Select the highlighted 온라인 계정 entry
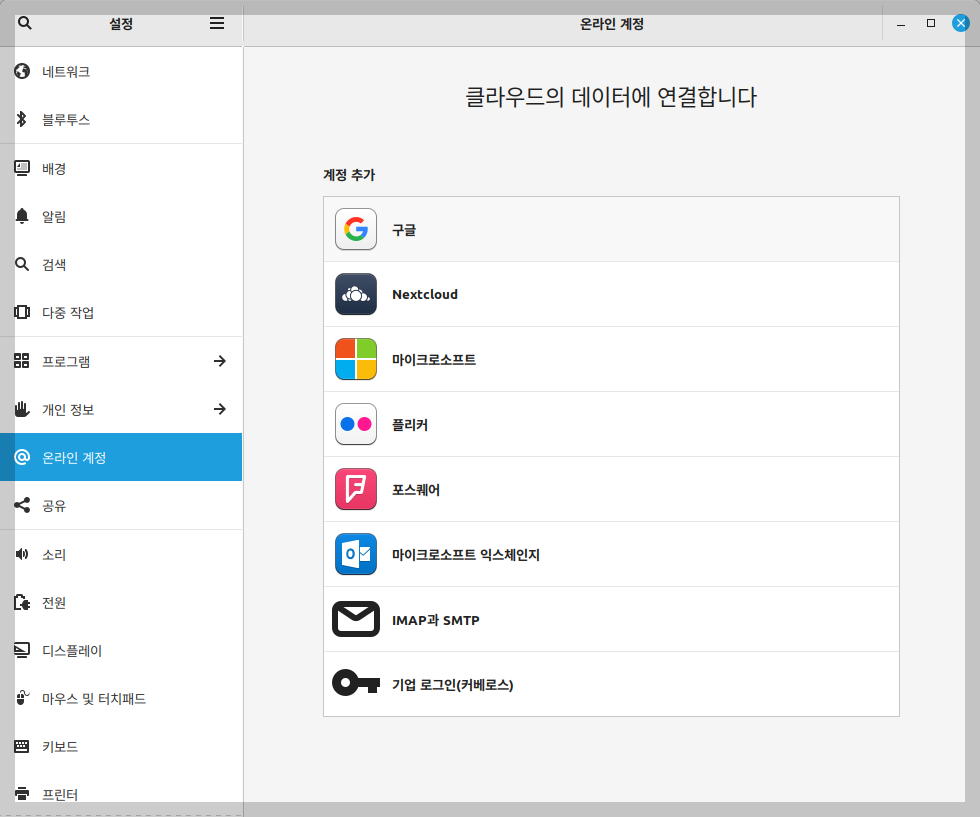 click(121, 457)
